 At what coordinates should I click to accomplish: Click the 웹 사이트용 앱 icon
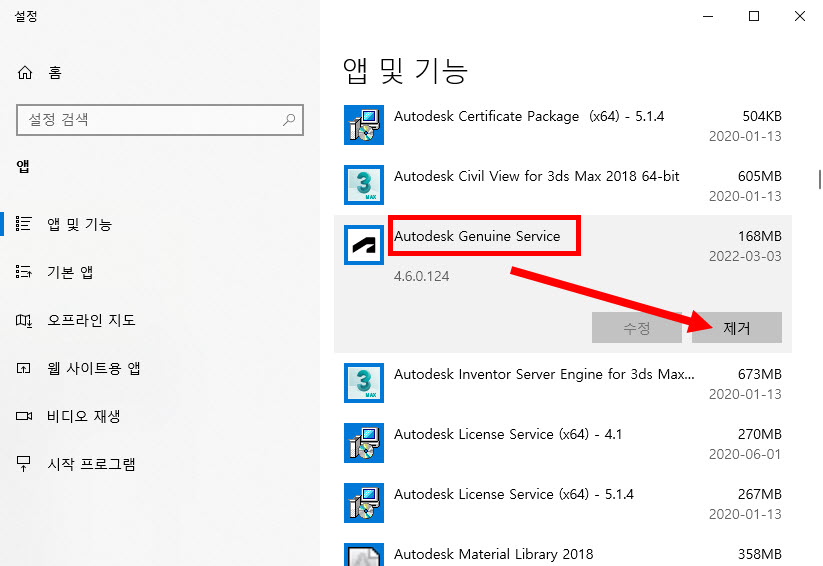click(24, 368)
